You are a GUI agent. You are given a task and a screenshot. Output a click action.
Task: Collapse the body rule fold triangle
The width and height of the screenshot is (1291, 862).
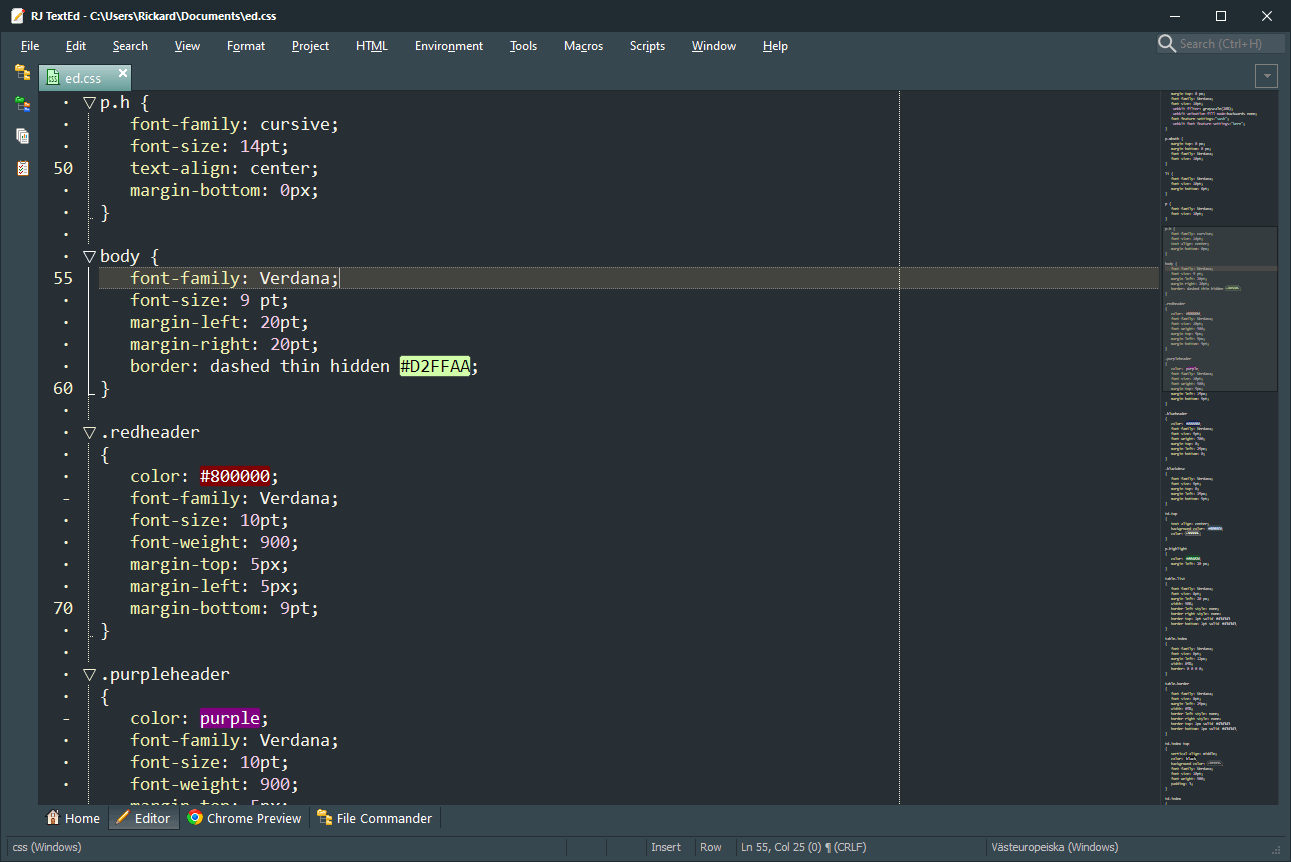[89, 256]
